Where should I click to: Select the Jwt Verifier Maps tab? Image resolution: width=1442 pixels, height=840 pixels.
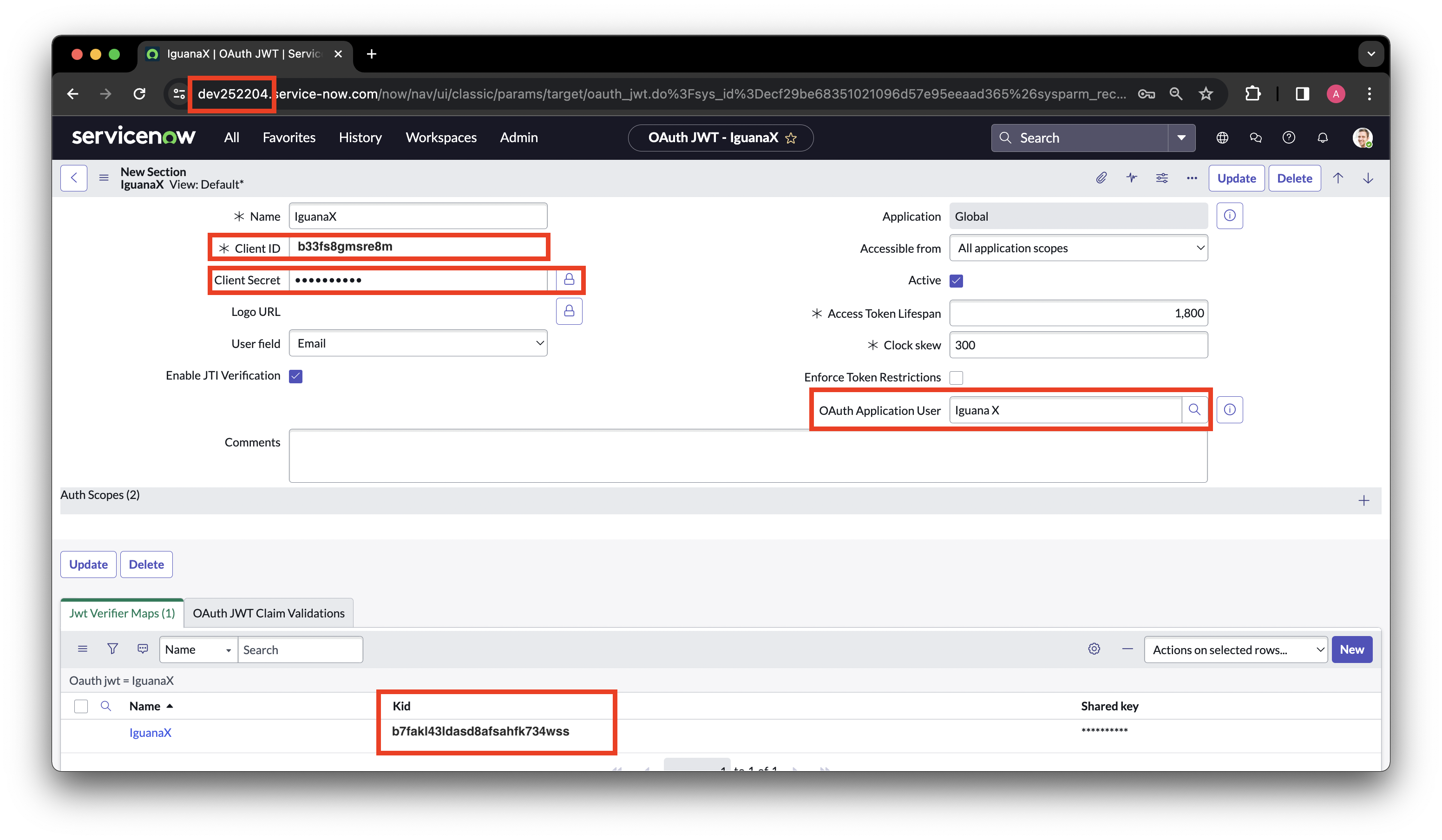pos(122,613)
